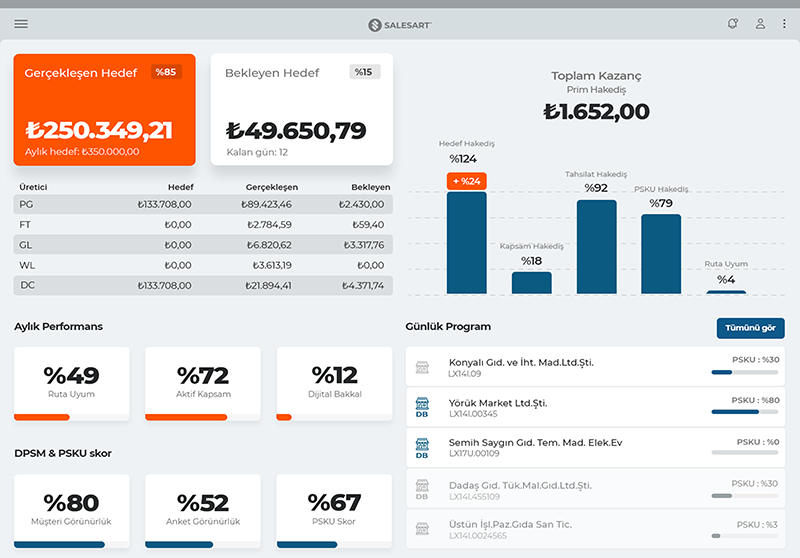800x558 pixels.
Task: Open the three-dot more options menu
Action: click(x=784, y=24)
